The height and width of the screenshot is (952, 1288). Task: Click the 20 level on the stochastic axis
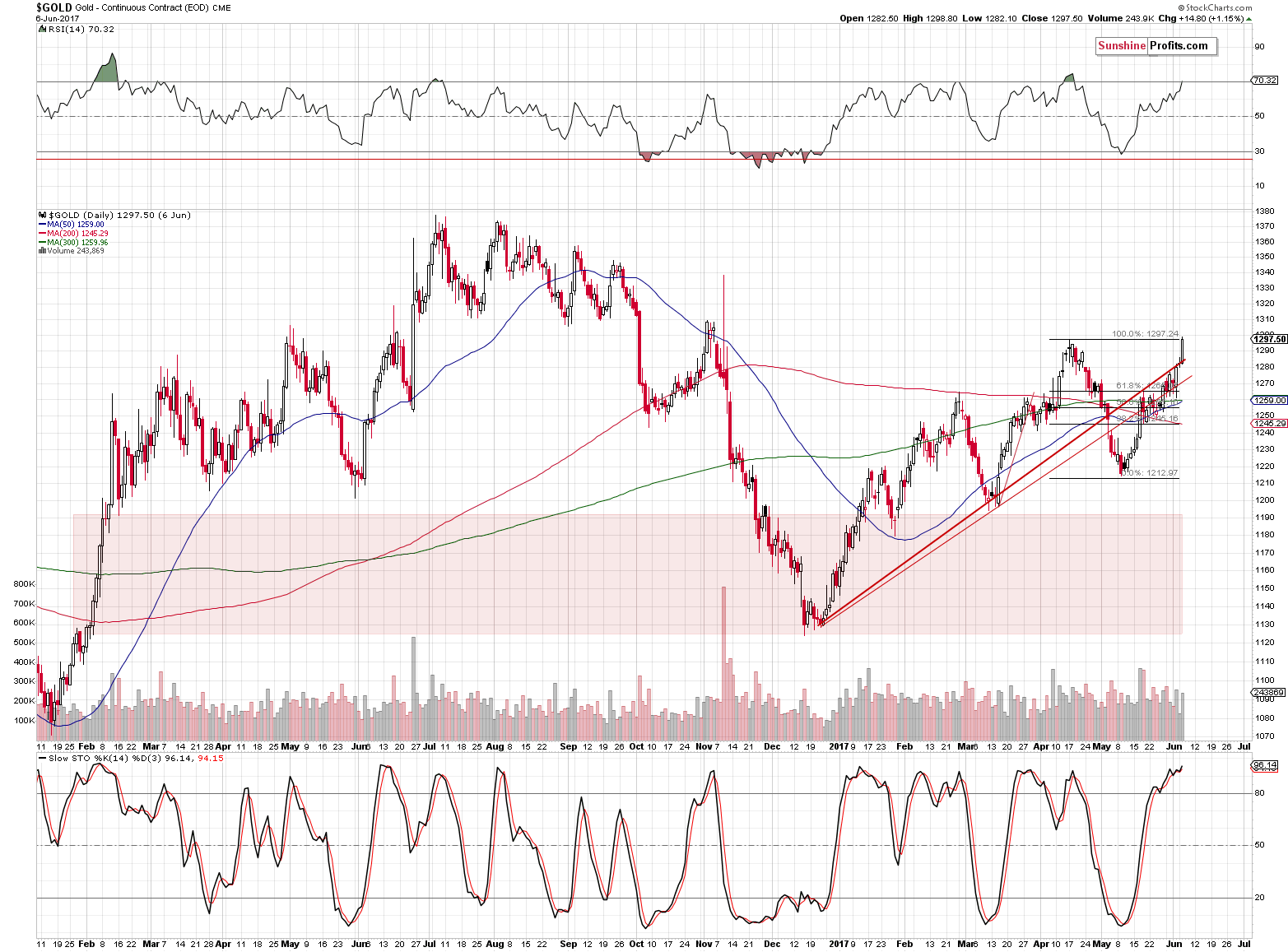click(1259, 898)
